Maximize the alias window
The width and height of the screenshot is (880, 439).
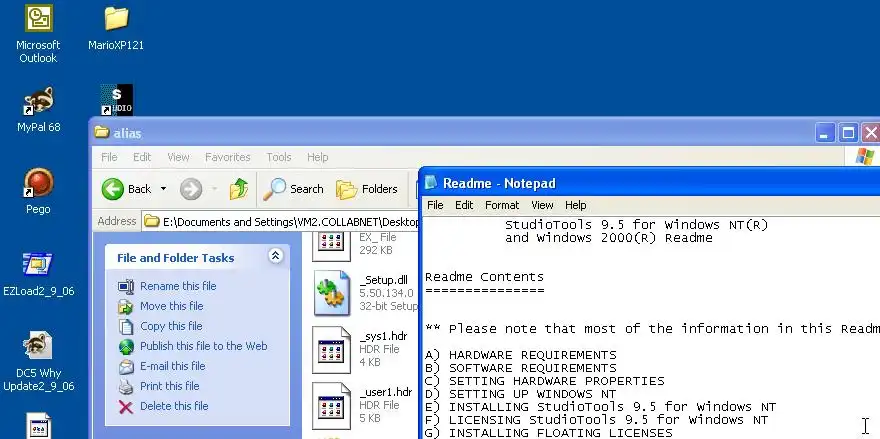point(848,133)
